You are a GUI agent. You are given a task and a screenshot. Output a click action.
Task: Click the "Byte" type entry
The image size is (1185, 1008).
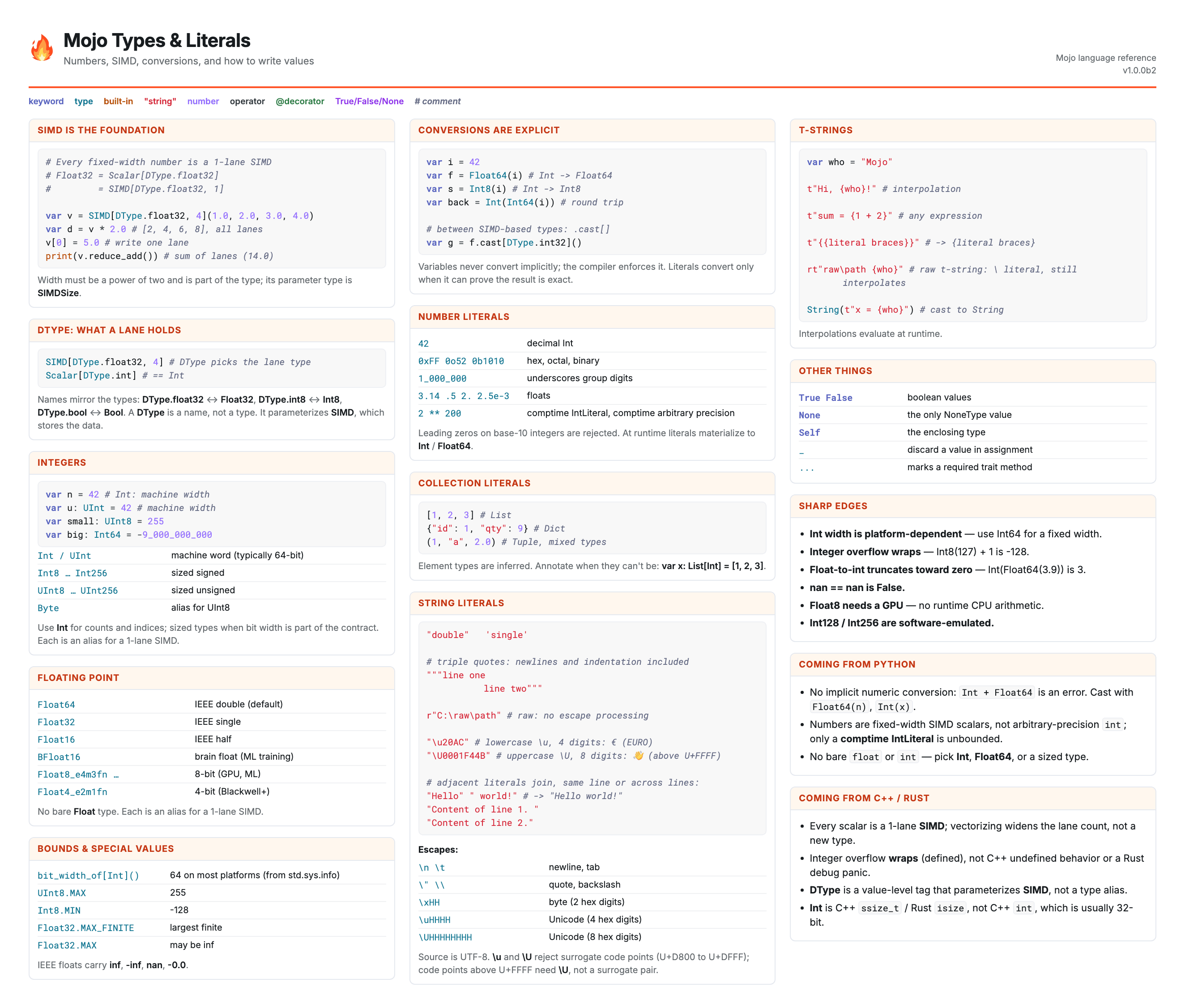point(48,608)
